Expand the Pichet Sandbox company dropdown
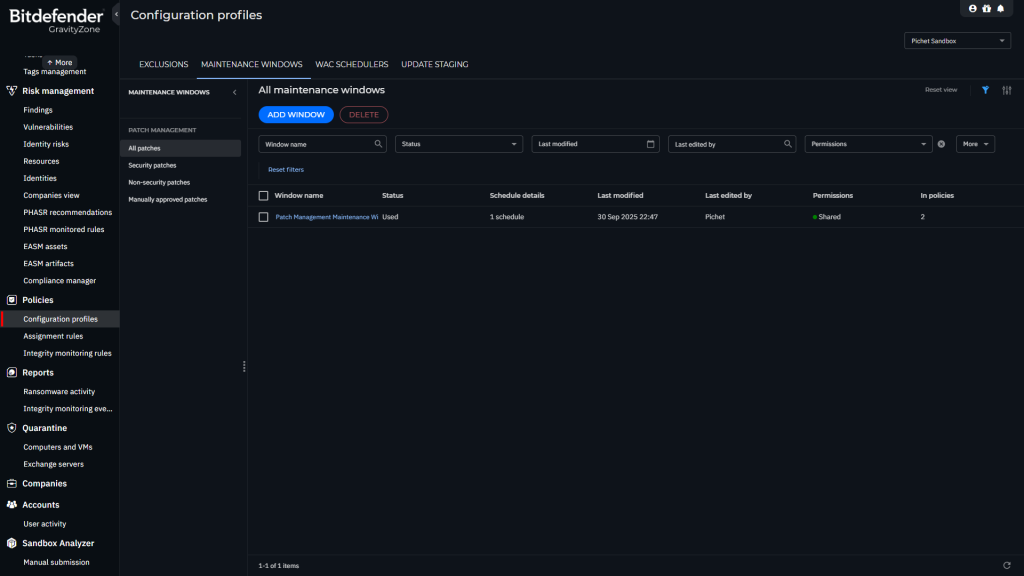 pos(957,41)
